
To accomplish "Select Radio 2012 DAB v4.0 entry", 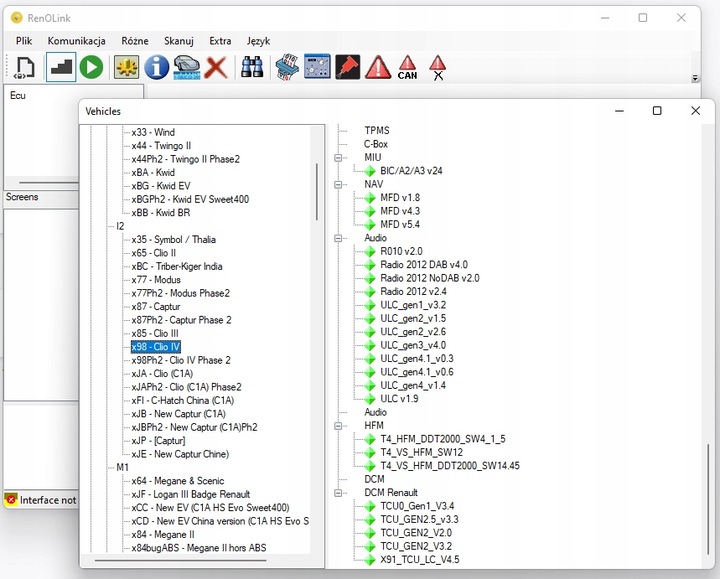I will point(423,265).
